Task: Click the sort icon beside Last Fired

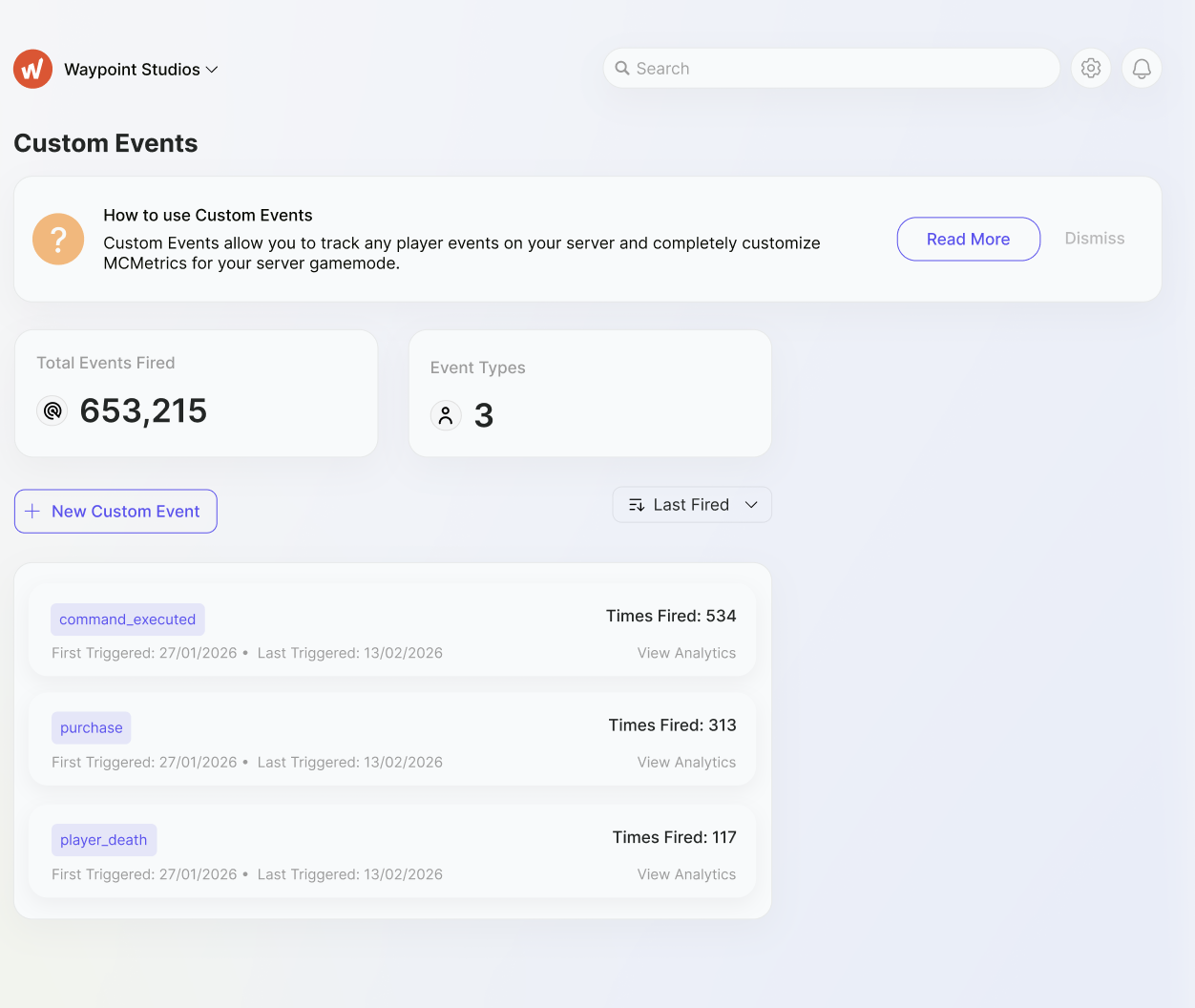Action: tap(637, 505)
